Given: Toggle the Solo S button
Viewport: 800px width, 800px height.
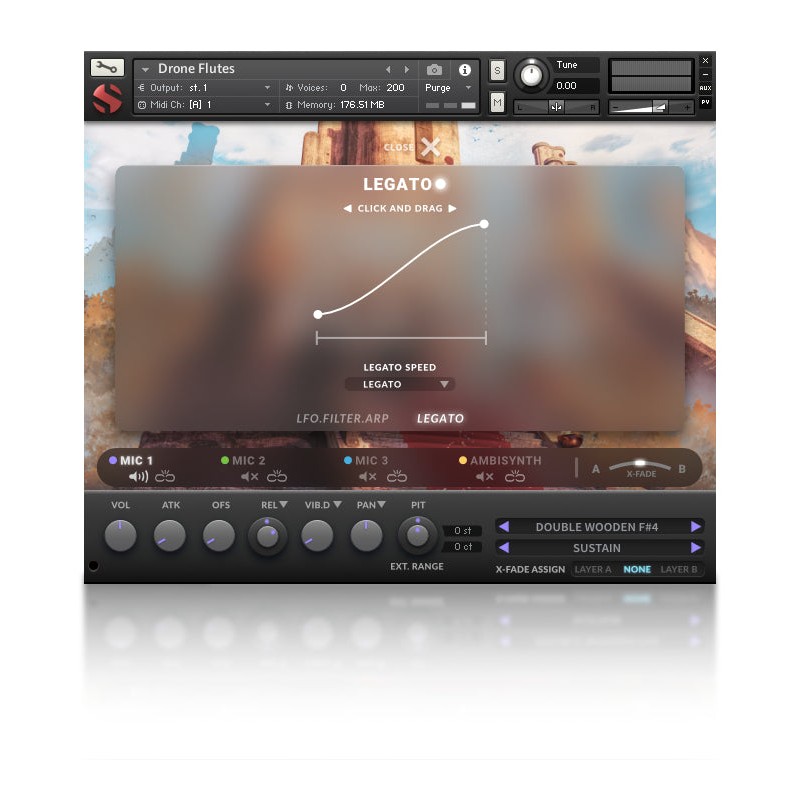Looking at the screenshot, I should (498, 70).
